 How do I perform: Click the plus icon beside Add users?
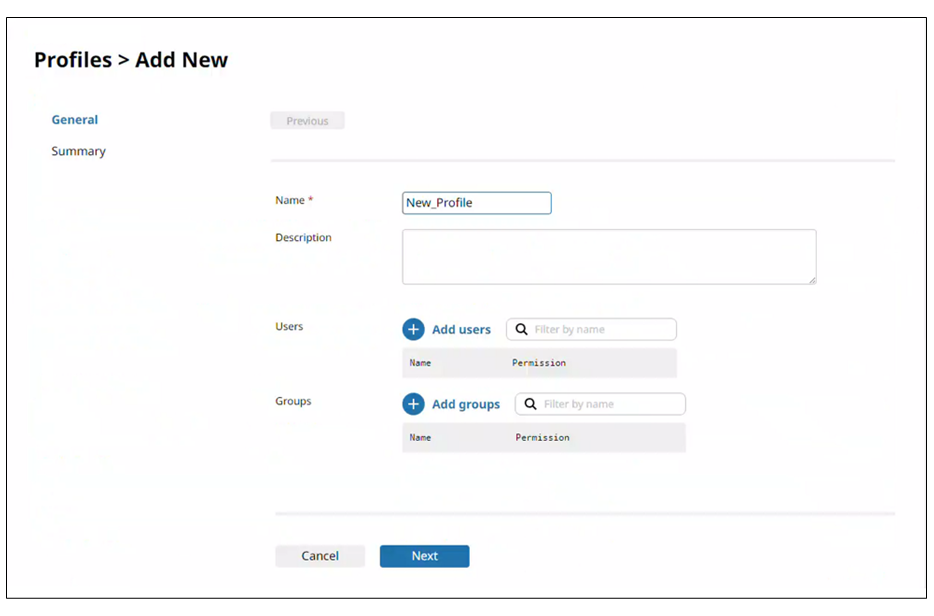pos(413,329)
